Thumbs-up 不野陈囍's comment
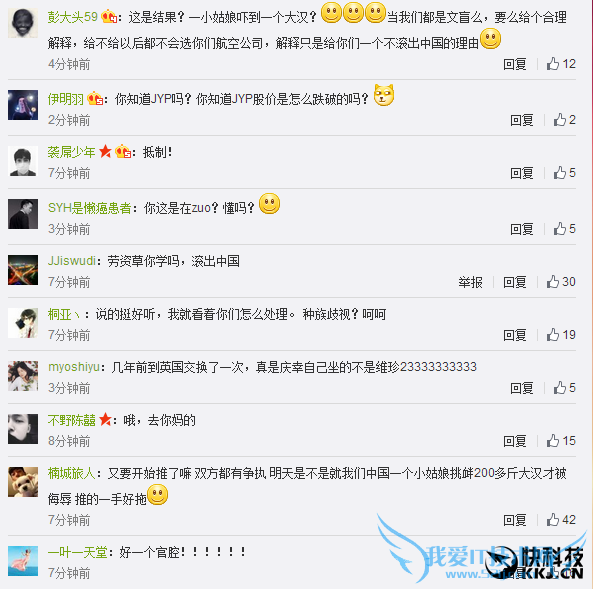Screen dimensions: 593x589 pyautogui.click(x=561, y=441)
